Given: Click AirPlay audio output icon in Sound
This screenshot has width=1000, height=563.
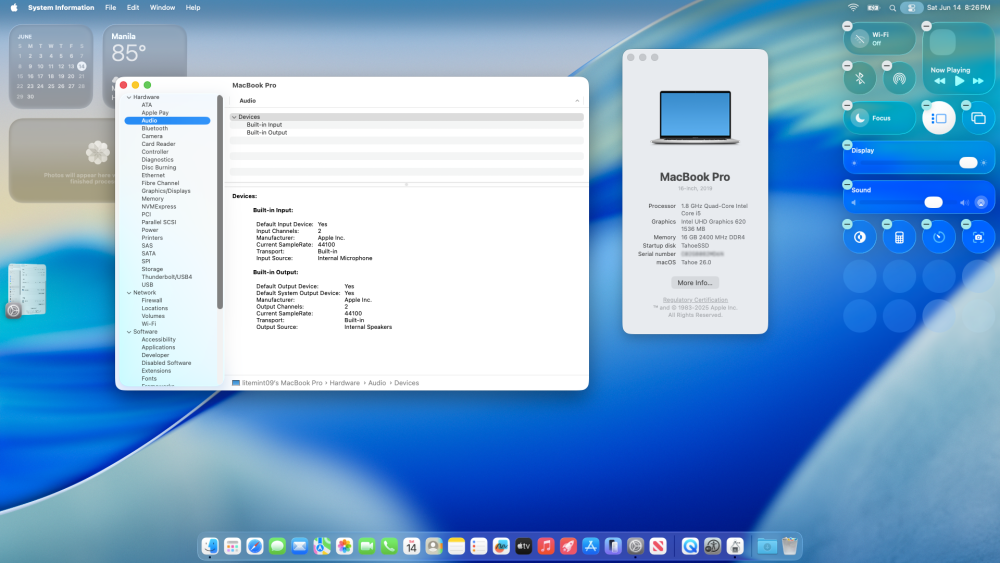Looking at the screenshot, I should click(981, 203).
